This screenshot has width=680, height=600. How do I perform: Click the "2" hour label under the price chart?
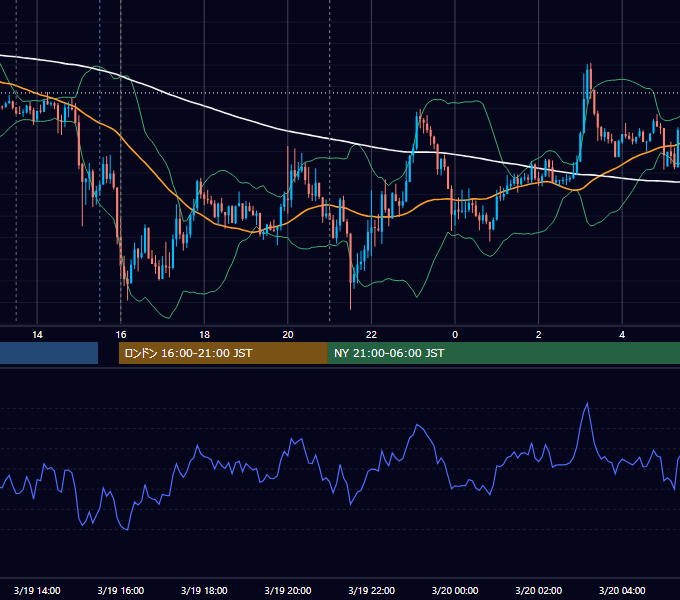coord(539,335)
